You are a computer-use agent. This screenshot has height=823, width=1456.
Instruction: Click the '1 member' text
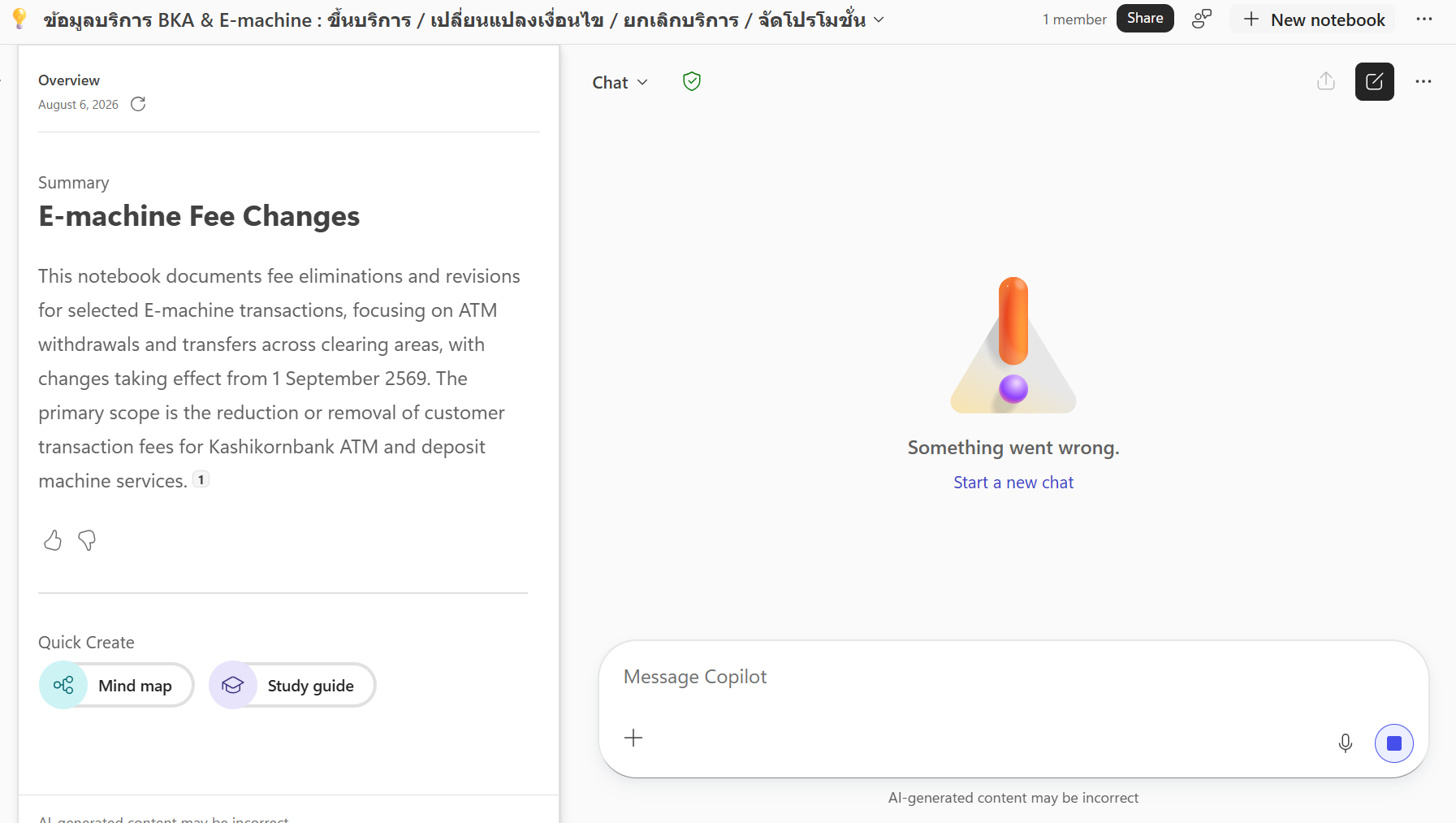pyautogui.click(x=1074, y=19)
